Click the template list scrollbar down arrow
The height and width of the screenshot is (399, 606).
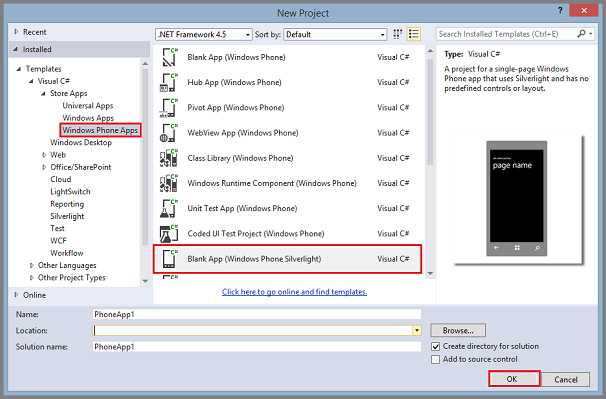point(430,273)
